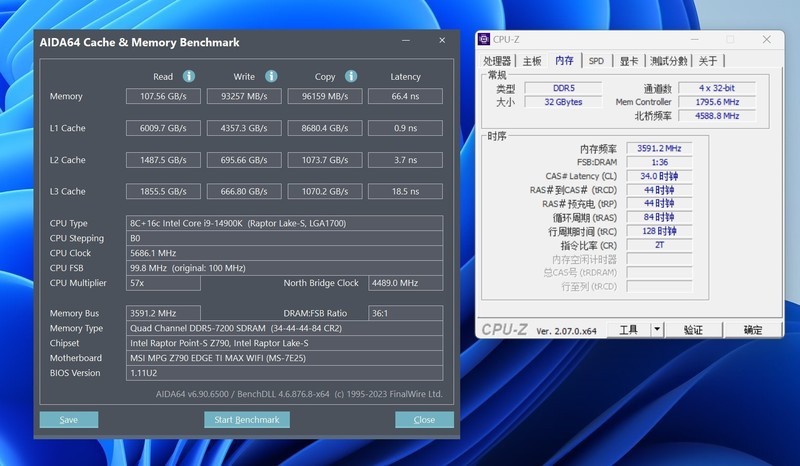Click the 验证 button in CPU-Z
Viewport: 800px width, 466px height.
(x=693, y=330)
